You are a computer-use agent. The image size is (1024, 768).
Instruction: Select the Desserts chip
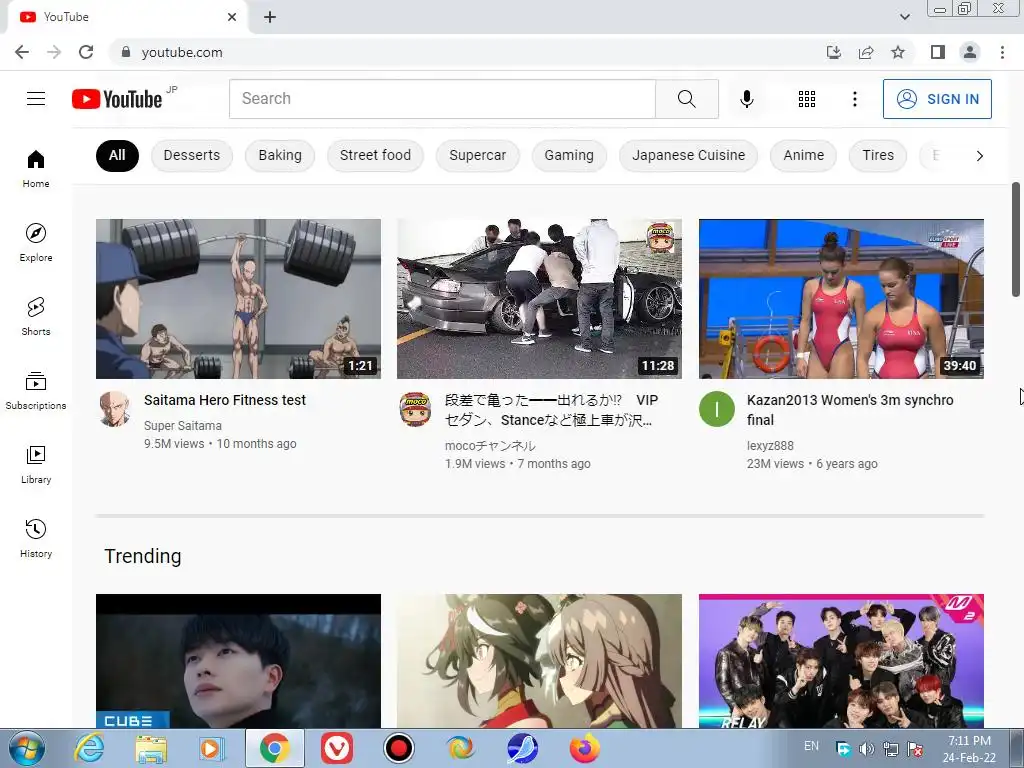click(191, 155)
